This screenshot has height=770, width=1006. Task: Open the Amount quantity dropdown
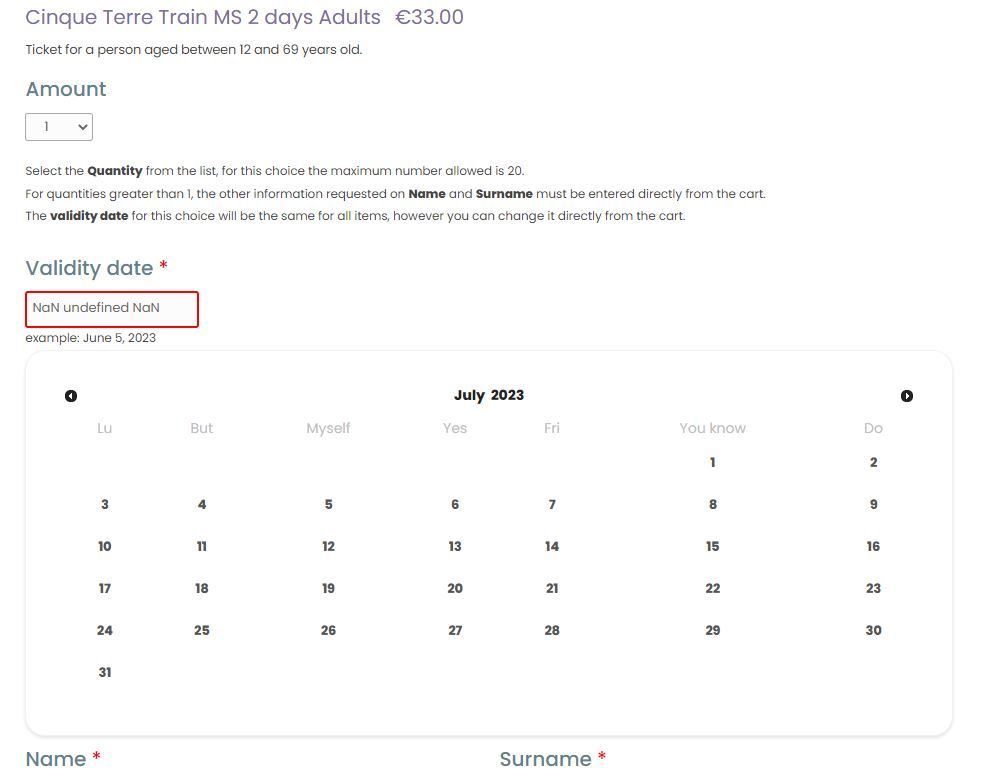coord(59,127)
